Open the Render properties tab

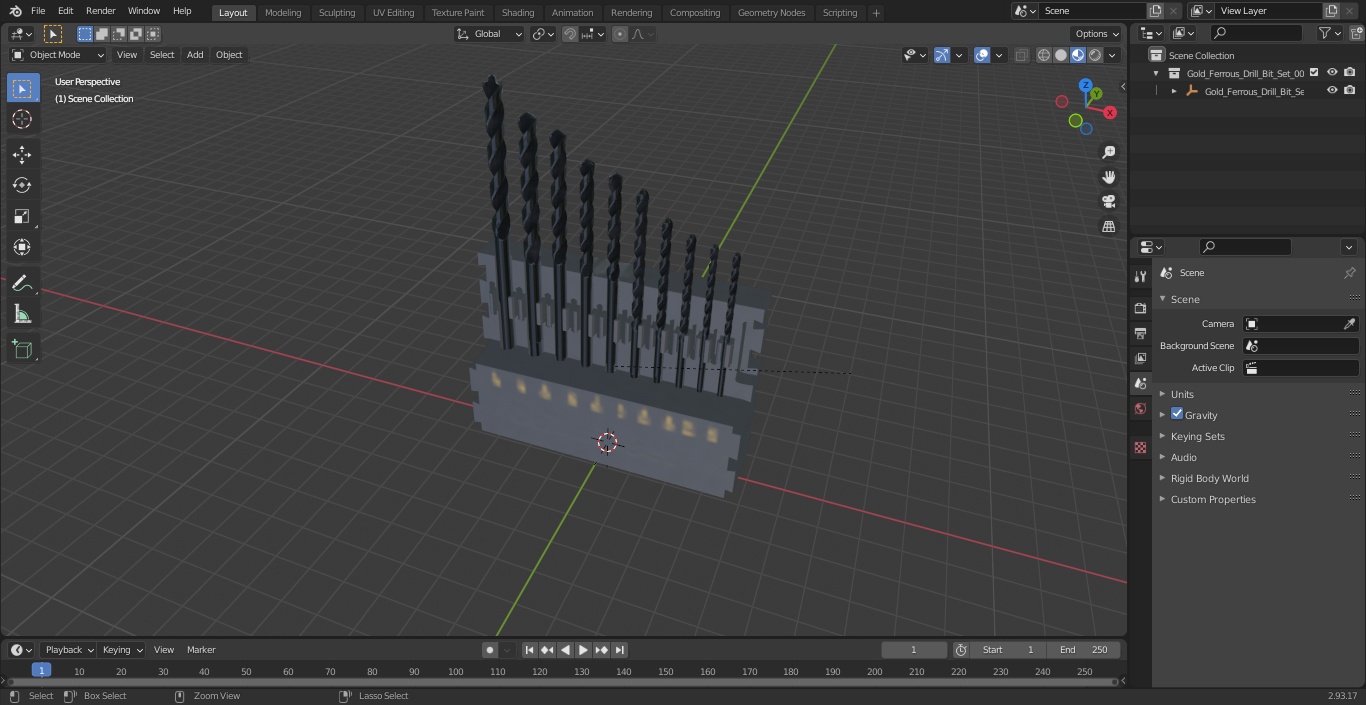coord(1140,308)
